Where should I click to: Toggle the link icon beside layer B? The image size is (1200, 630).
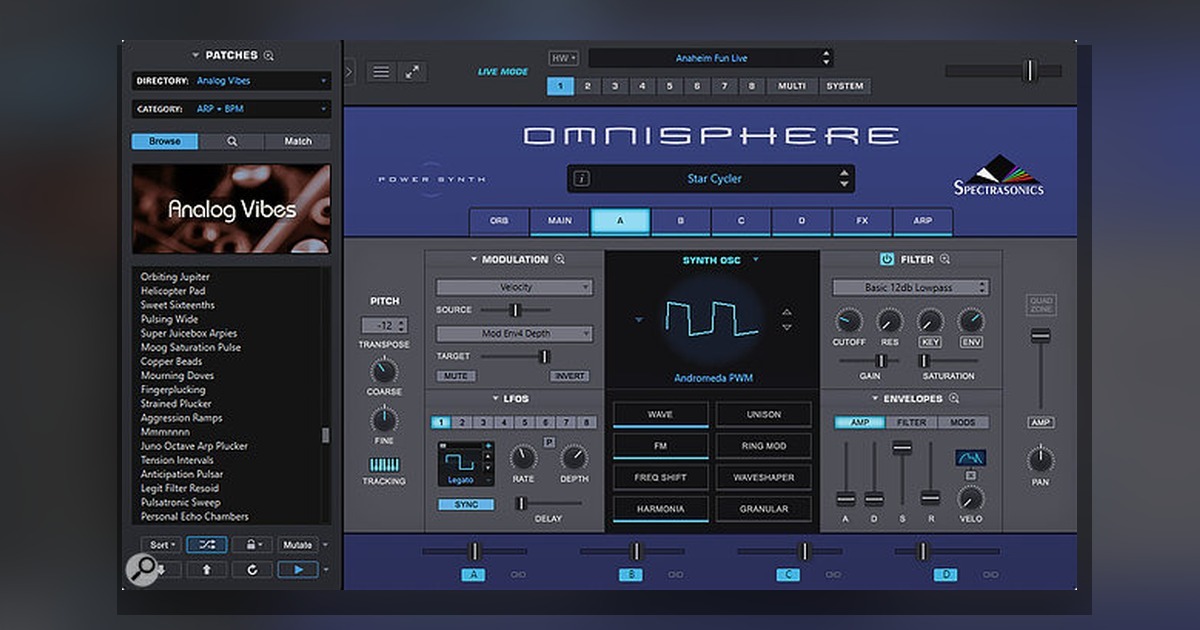[x=676, y=575]
